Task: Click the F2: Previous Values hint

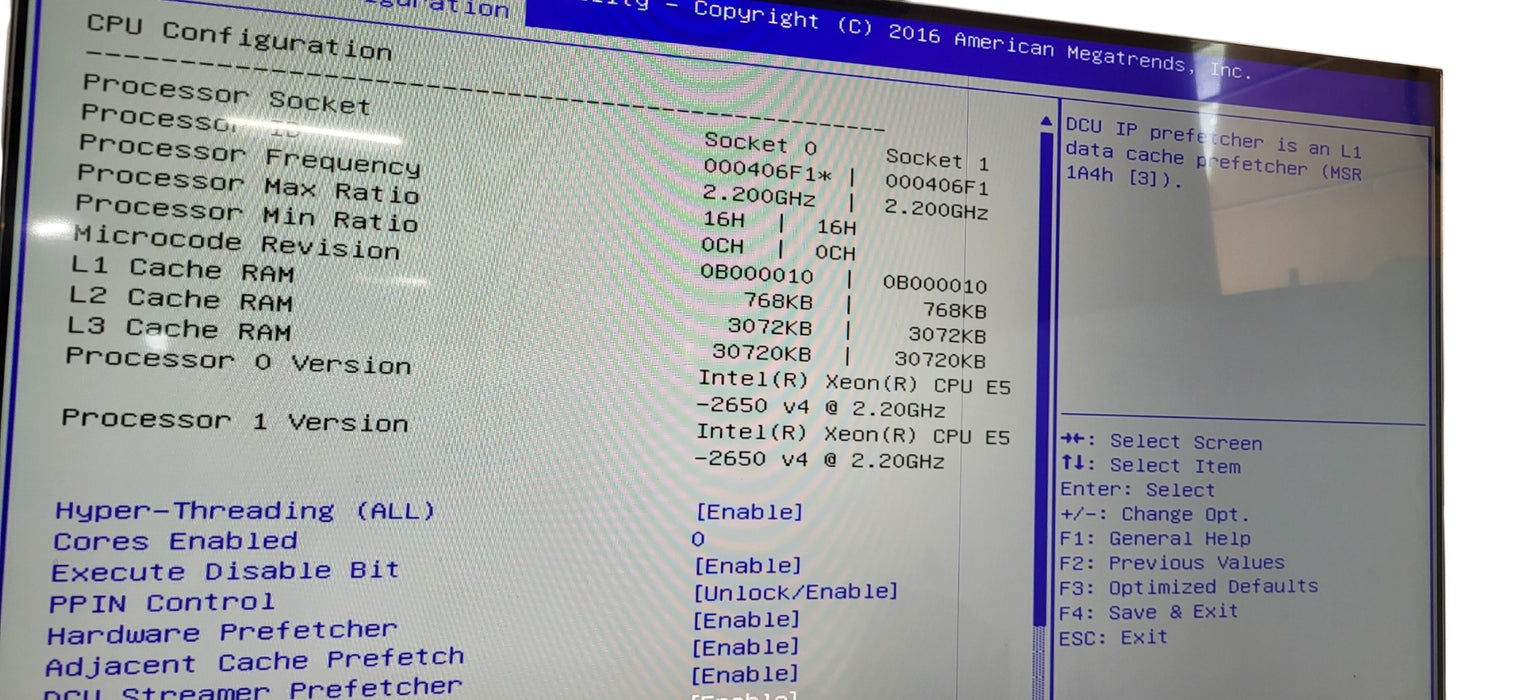Action: pos(1172,562)
